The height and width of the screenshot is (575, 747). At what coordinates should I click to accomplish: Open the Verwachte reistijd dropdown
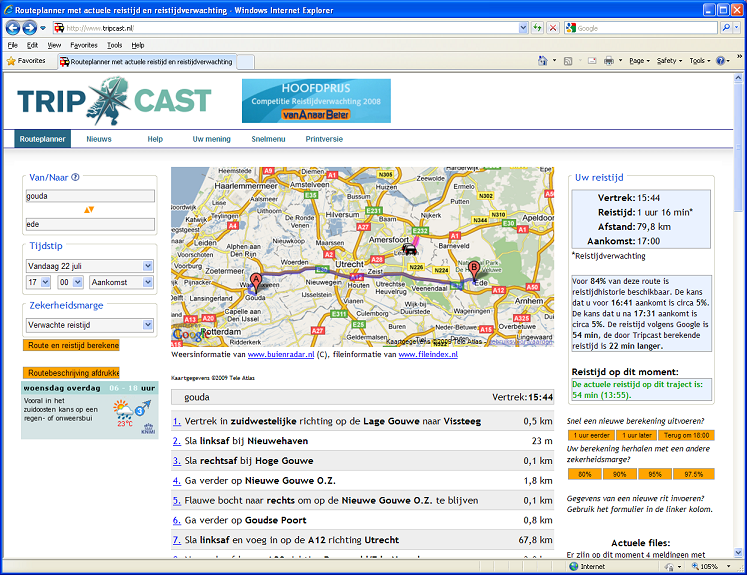[x=148, y=325]
